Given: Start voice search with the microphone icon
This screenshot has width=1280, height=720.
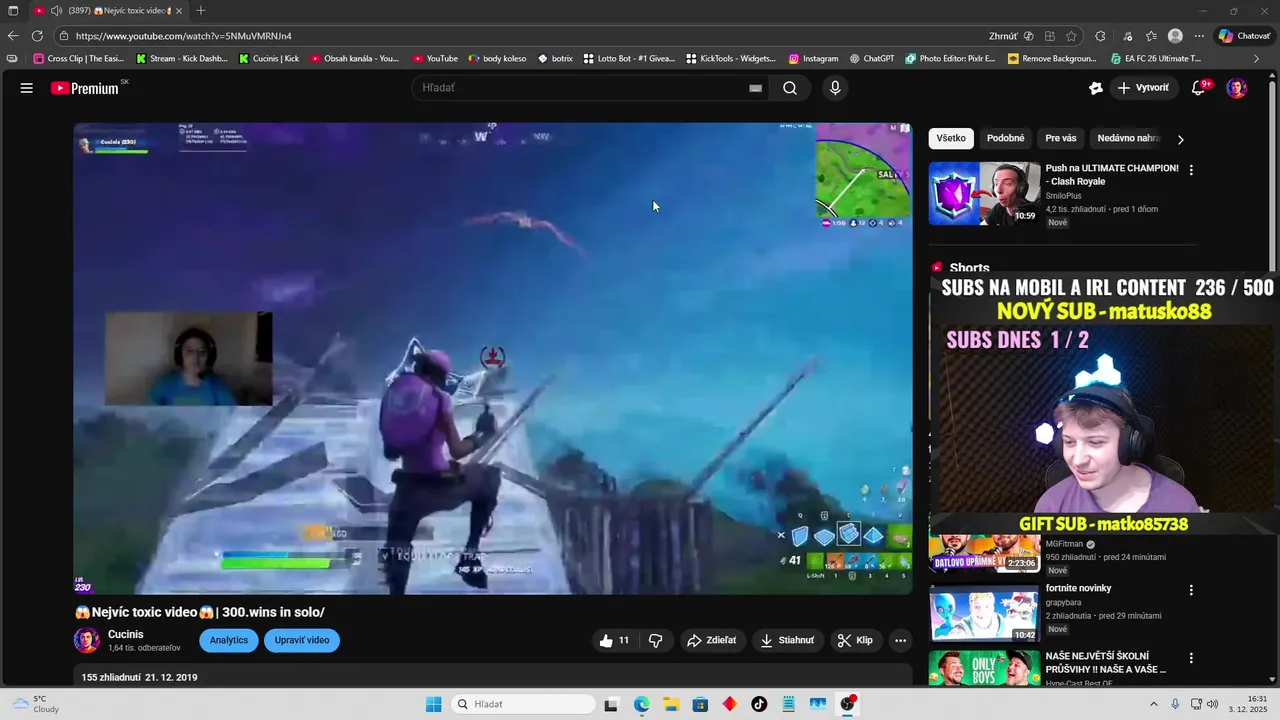Looking at the screenshot, I should point(835,88).
